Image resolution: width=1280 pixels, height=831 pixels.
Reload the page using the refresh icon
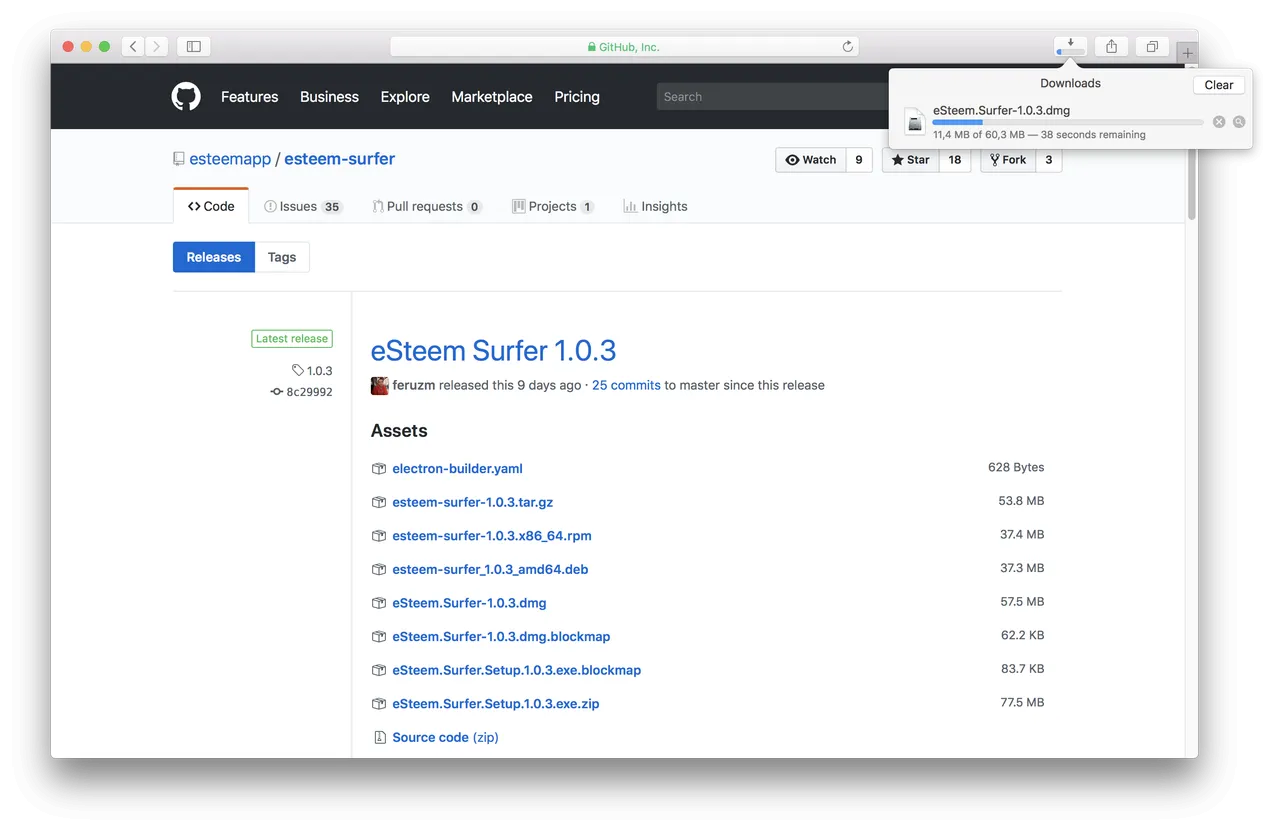click(847, 47)
